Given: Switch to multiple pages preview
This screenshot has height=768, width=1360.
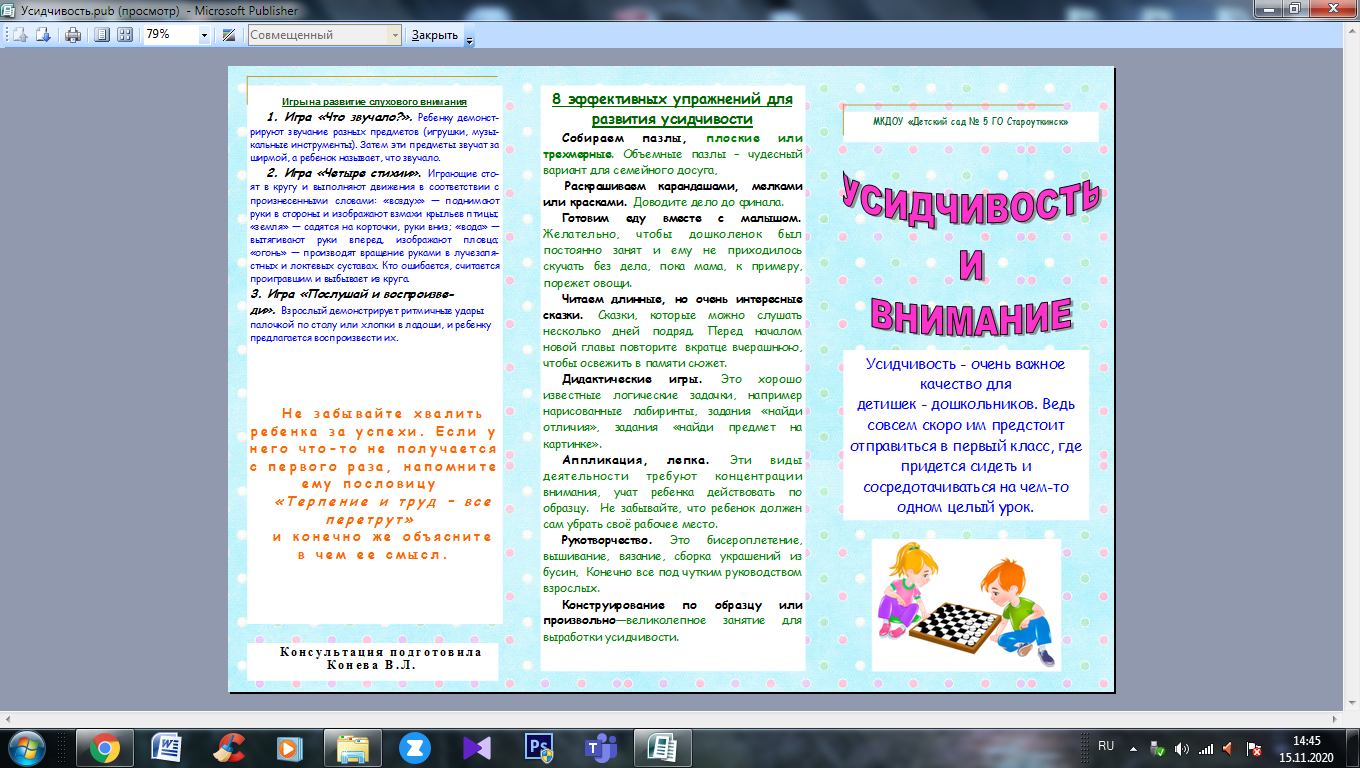Looking at the screenshot, I should pyautogui.click(x=124, y=35).
